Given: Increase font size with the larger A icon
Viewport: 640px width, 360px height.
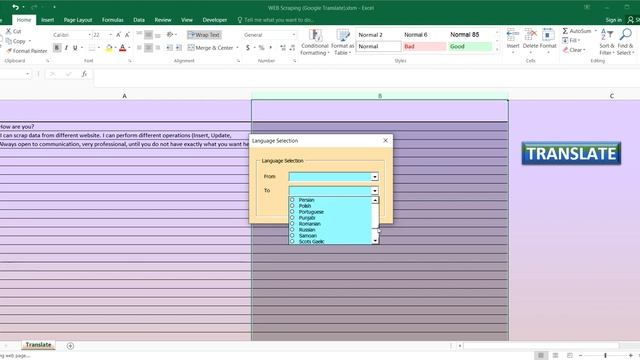Looking at the screenshot, I should click(x=118, y=35).
